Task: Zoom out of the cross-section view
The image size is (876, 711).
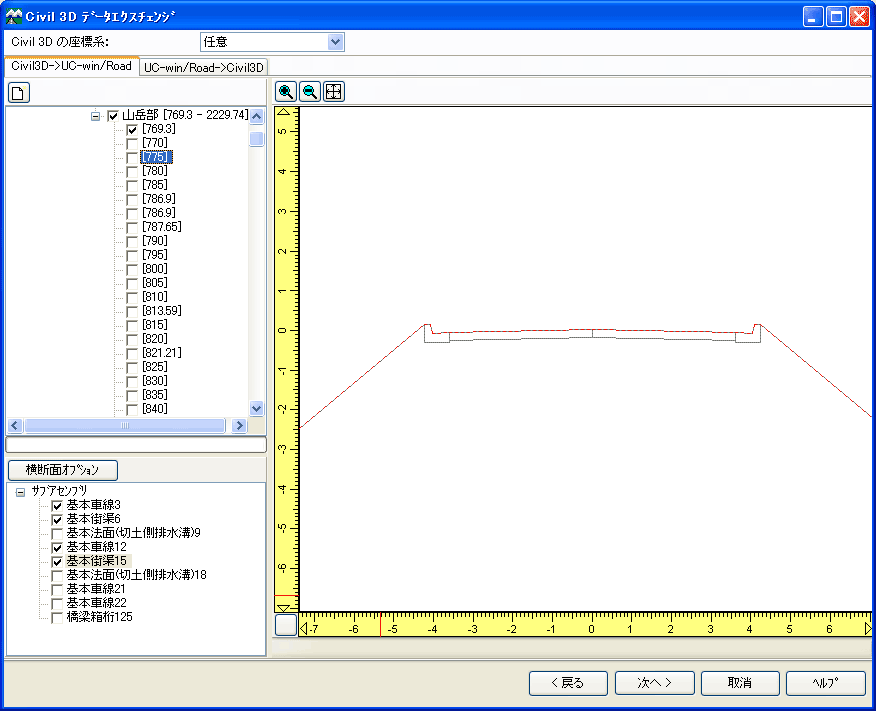Action: point(310,92)
